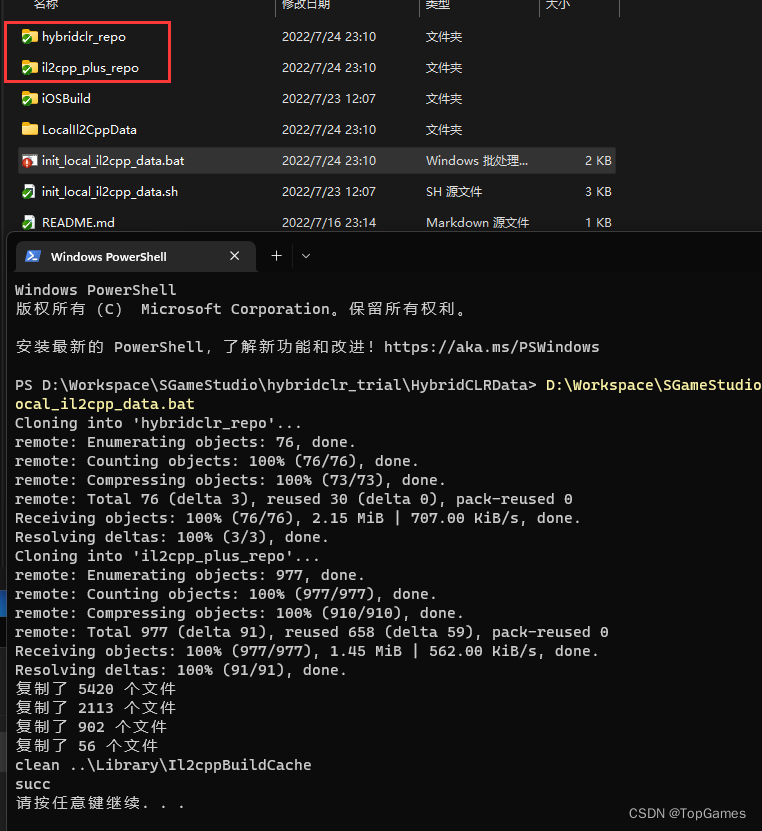Switch to the Windows PowerShell tab
Image resolution: width=762 pixels, height=831 pixels.
point(136,257)
